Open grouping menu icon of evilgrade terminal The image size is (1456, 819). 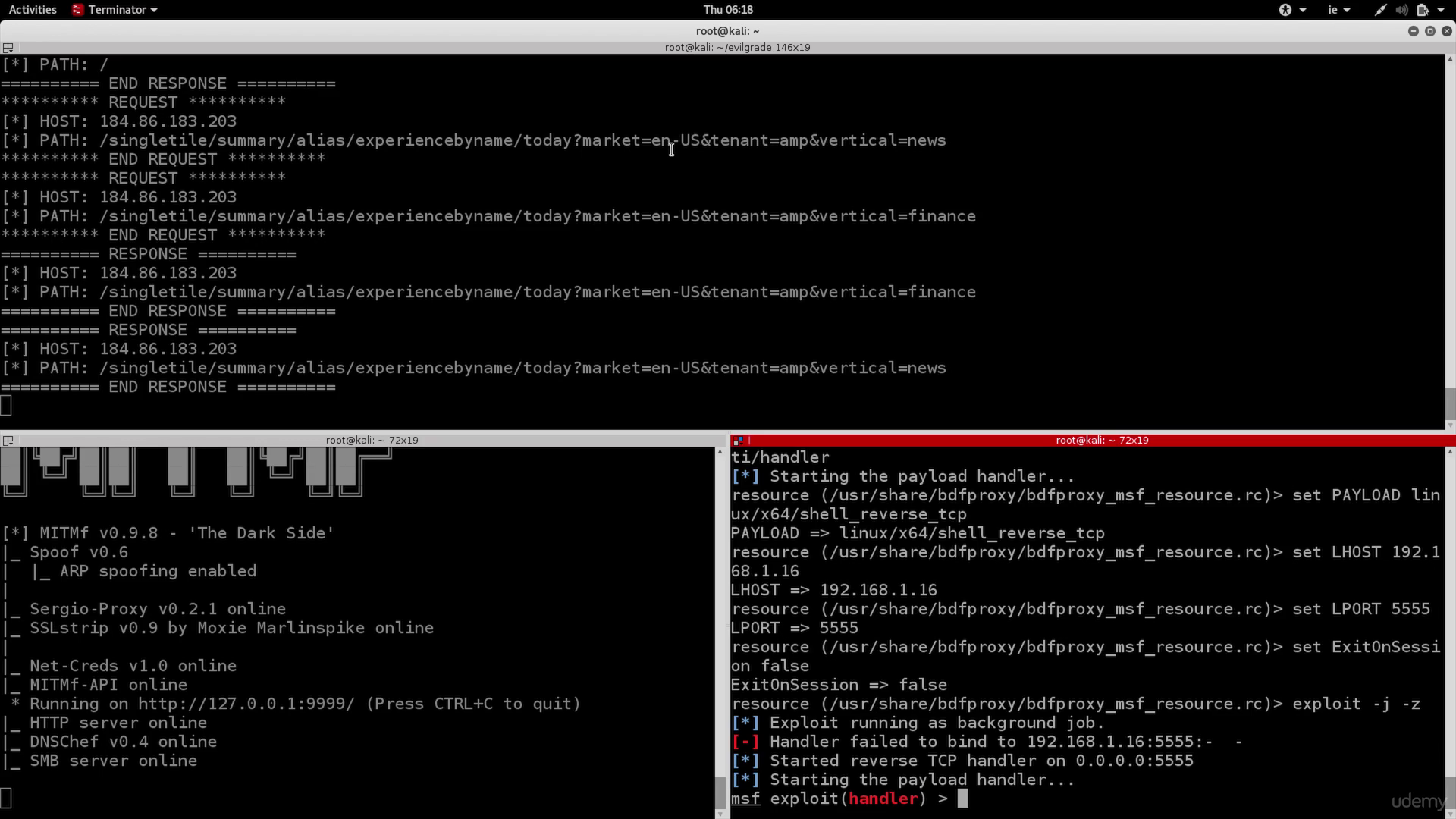click(x=8, y=47)
